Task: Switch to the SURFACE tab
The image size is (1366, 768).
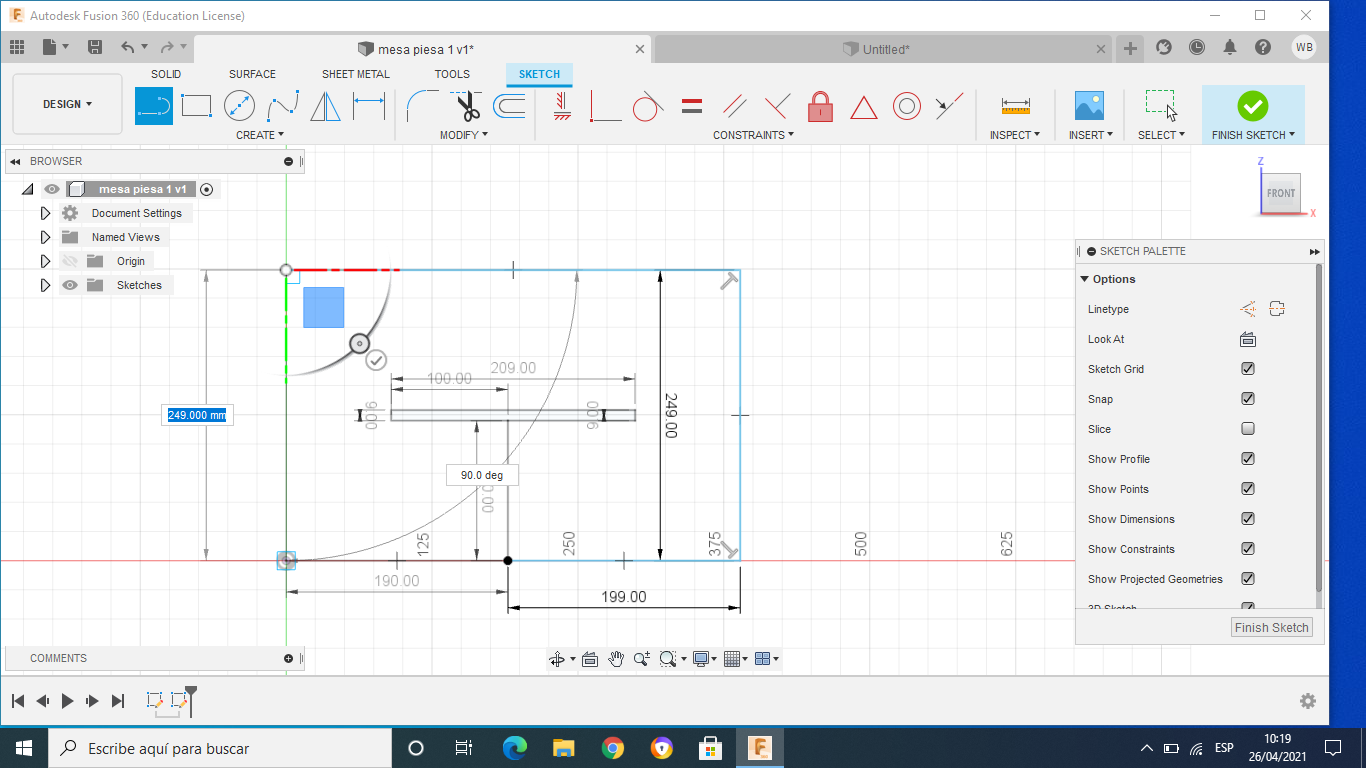Action: click(252, 74)
